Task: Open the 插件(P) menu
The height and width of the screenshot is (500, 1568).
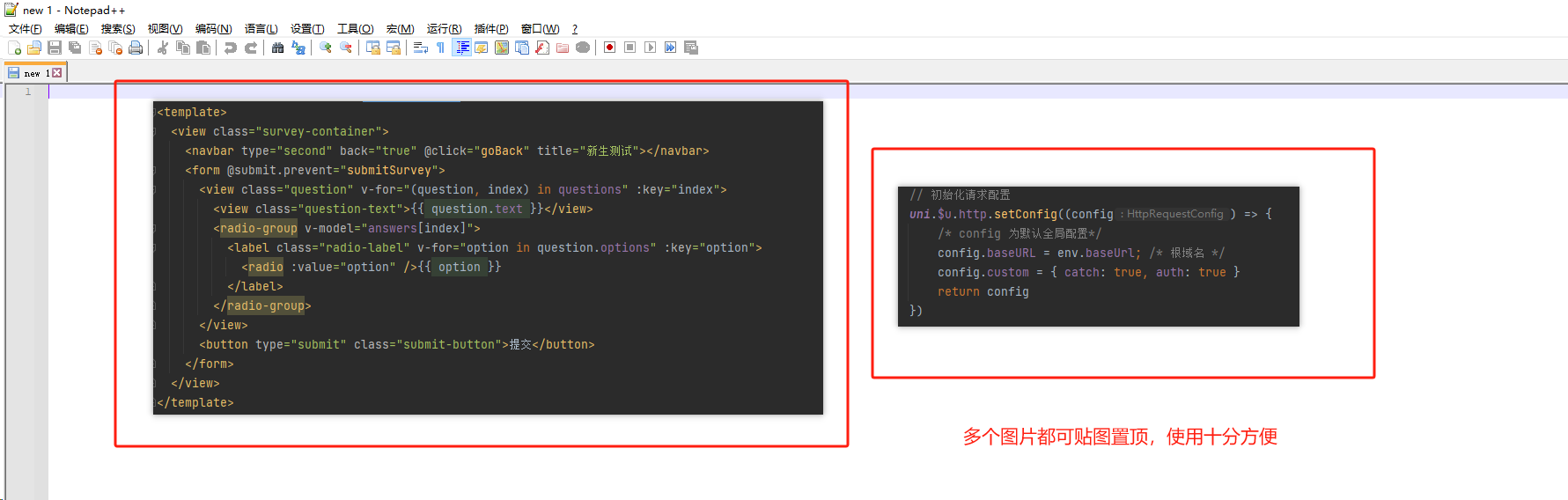Action: coord(490,29)
